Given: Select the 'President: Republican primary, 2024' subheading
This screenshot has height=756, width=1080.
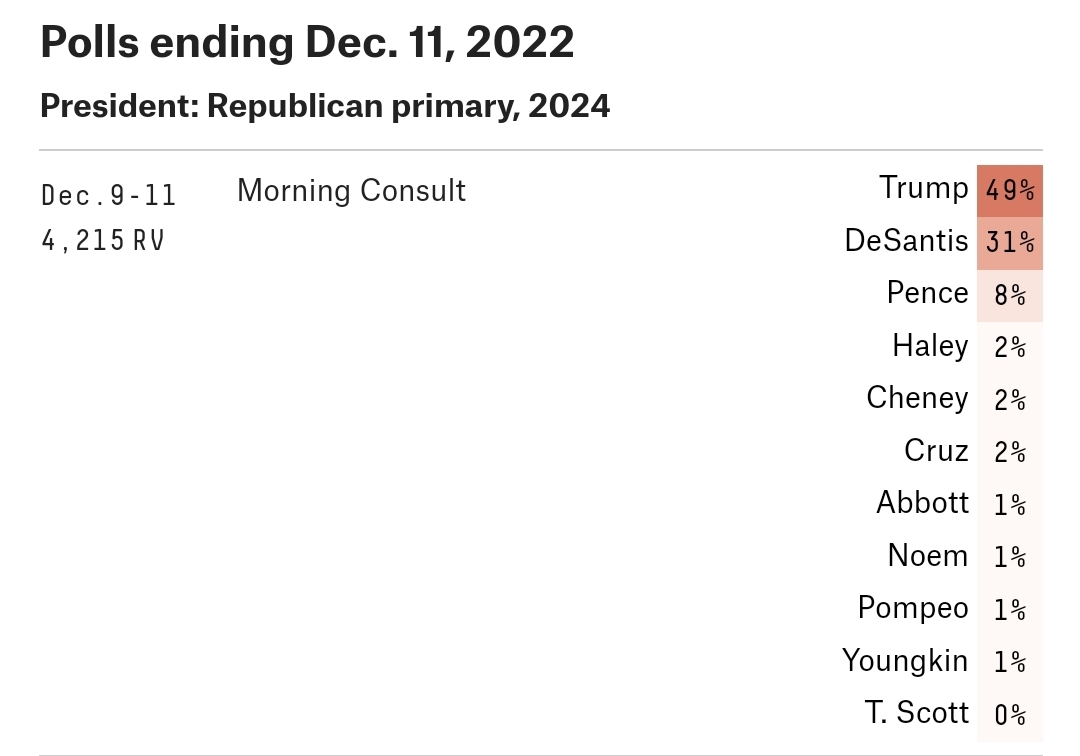Looking at the screenshot, I should pos(325,105).
